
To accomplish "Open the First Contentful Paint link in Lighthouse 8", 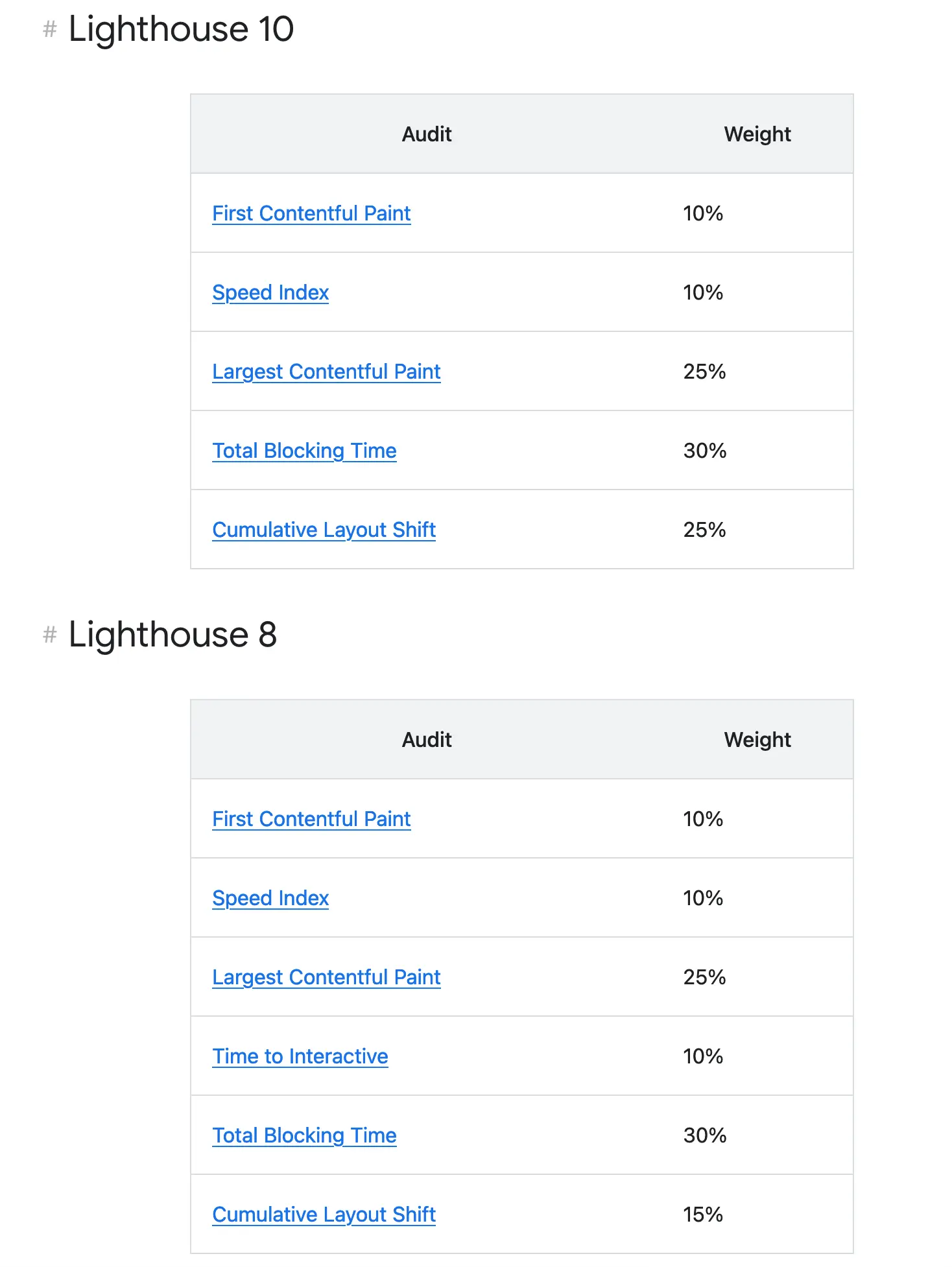I will (x=311, y=819).
